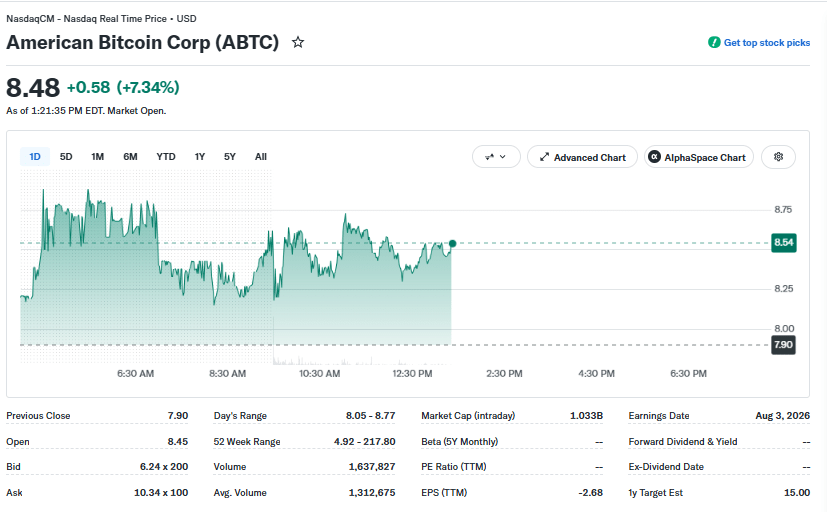
Task: Click the Open value 8.45
Action: pos(178,441)
